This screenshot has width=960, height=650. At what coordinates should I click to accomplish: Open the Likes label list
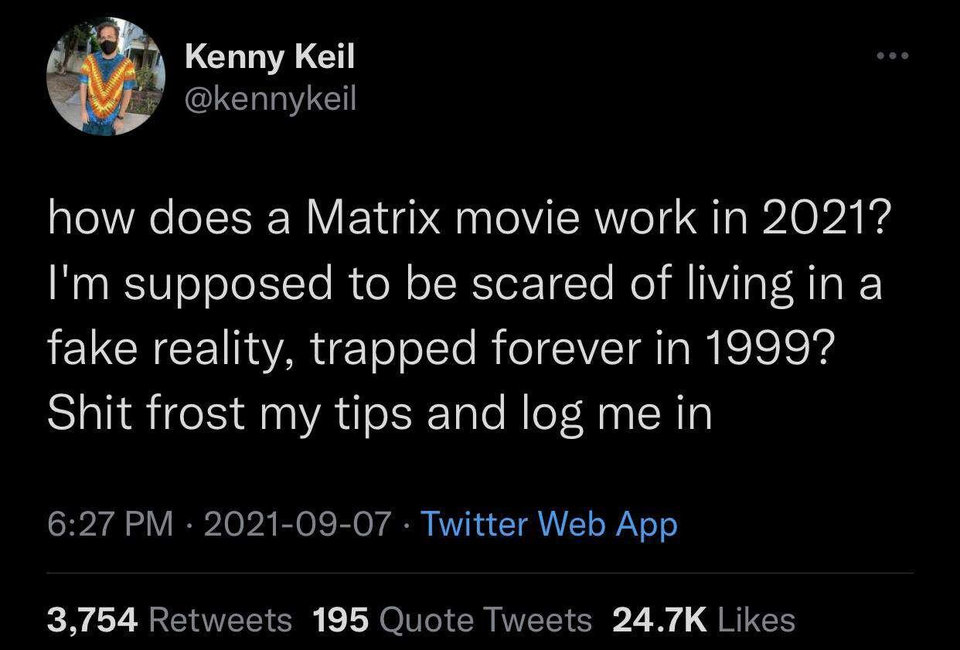[756, 619]
